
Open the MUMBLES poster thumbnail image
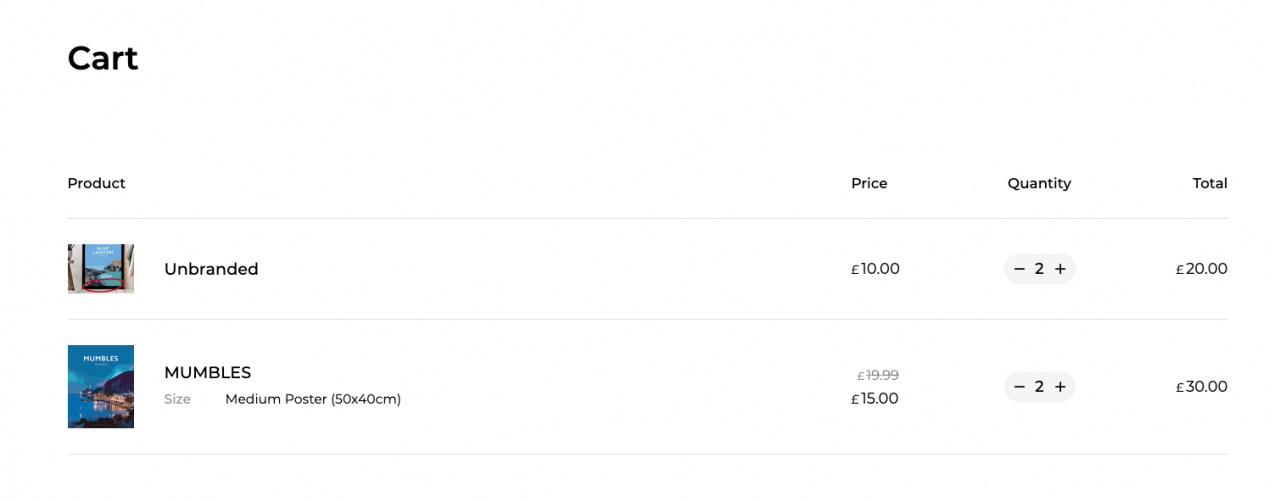pyautogui.click(x=101, y=387)
